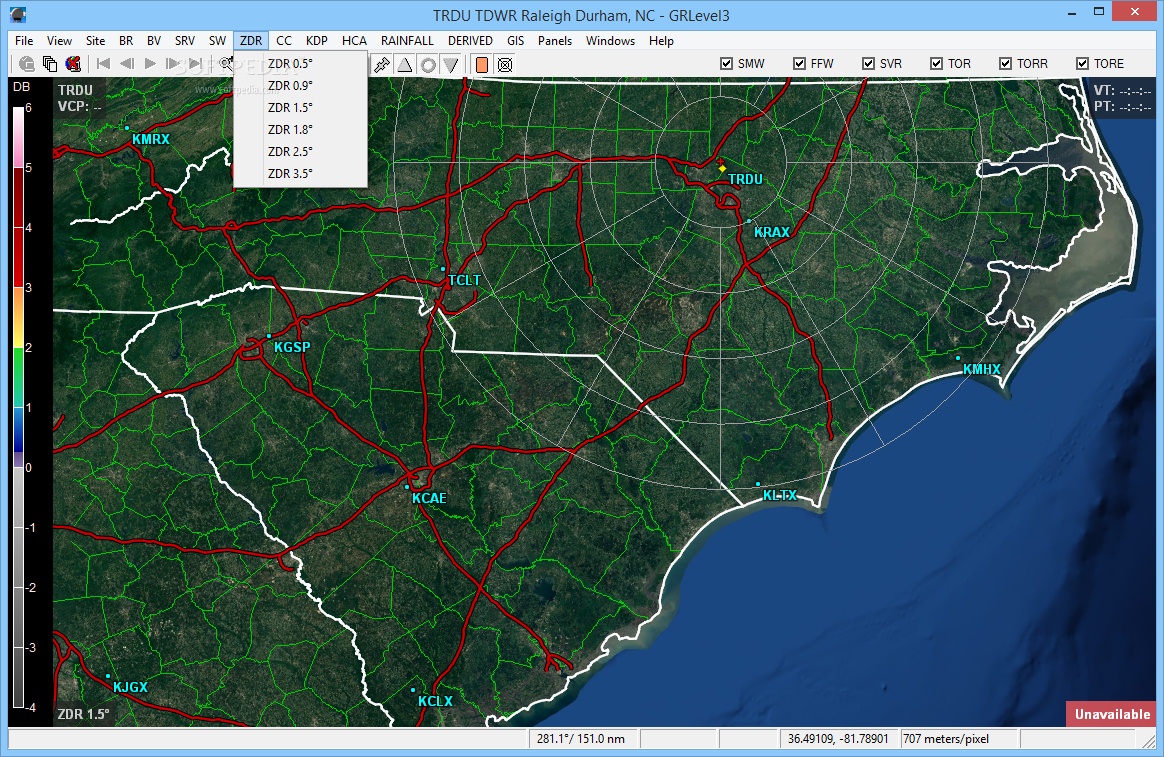This screenshot has width=1164, height=757.
Task: Click the GRLevel3 app icon in title bar
Action: [19, 14]
